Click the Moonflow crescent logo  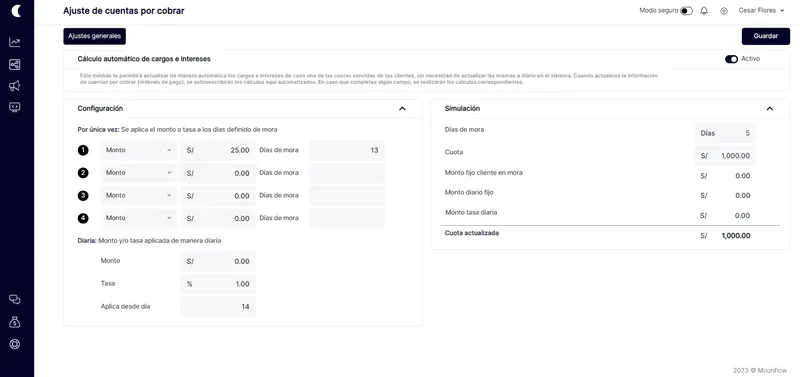[16, 11]
